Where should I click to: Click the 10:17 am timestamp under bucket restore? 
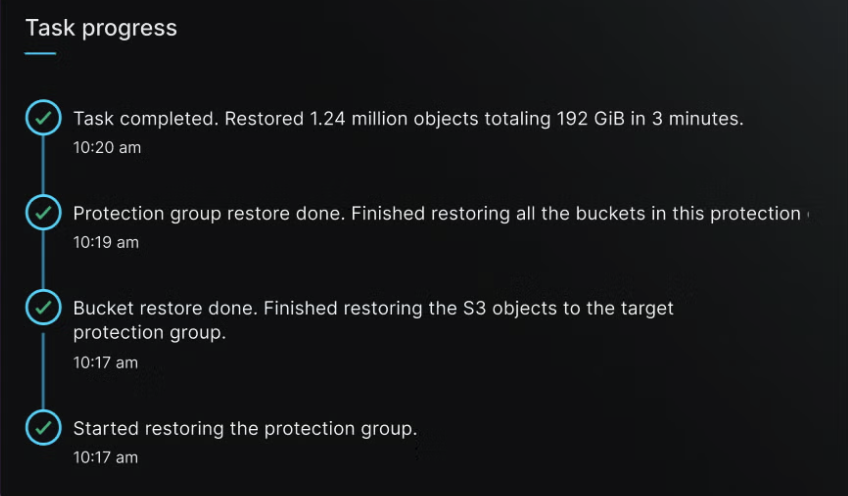(105, 362)
